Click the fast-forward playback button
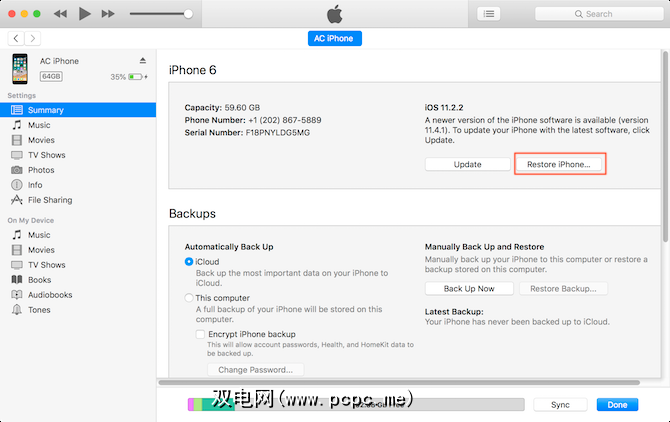 (108, 14)
